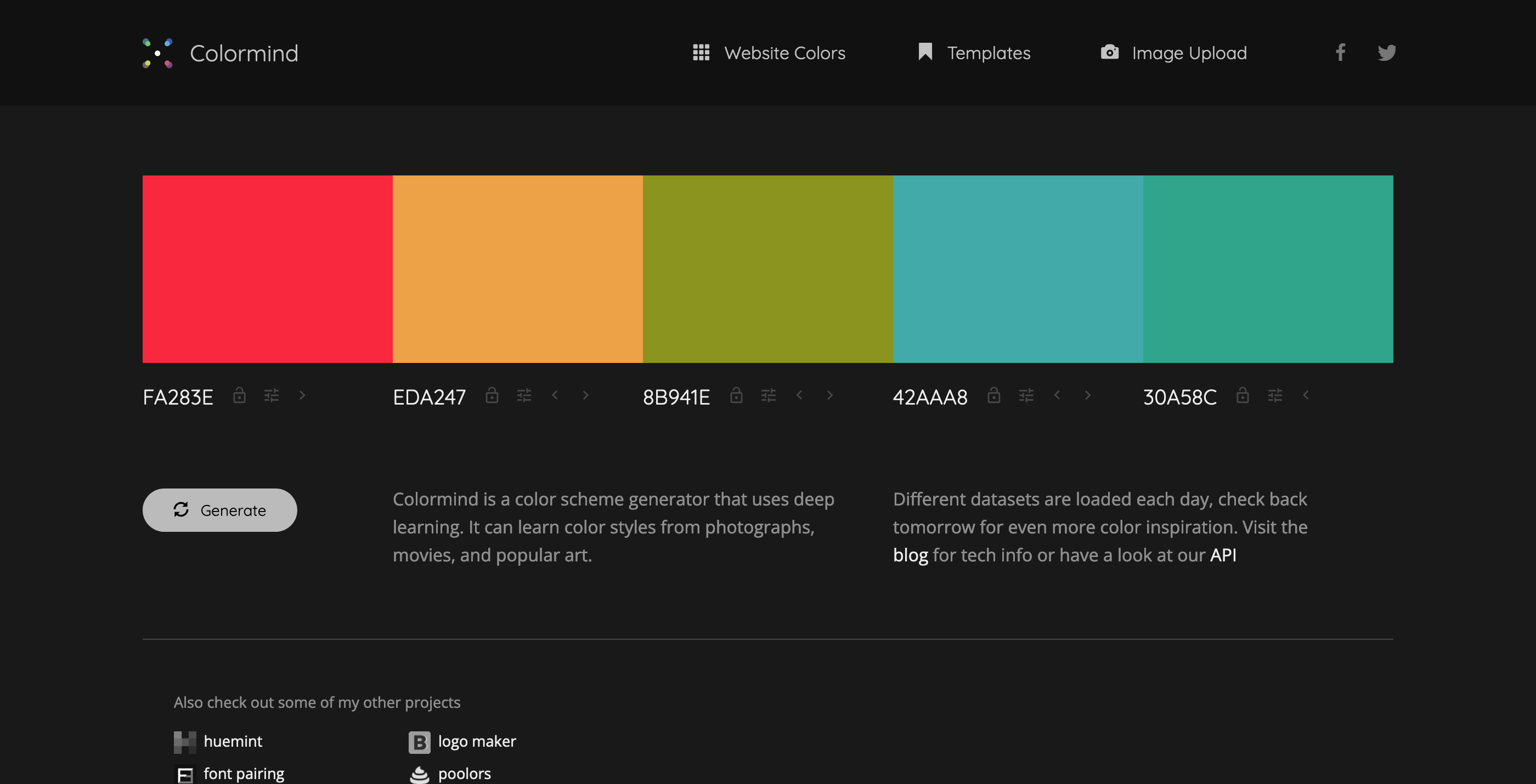Select the orange EDA247 swatch
The width and height of the screenshot is (1536, 784).
[x=517, y=269]
